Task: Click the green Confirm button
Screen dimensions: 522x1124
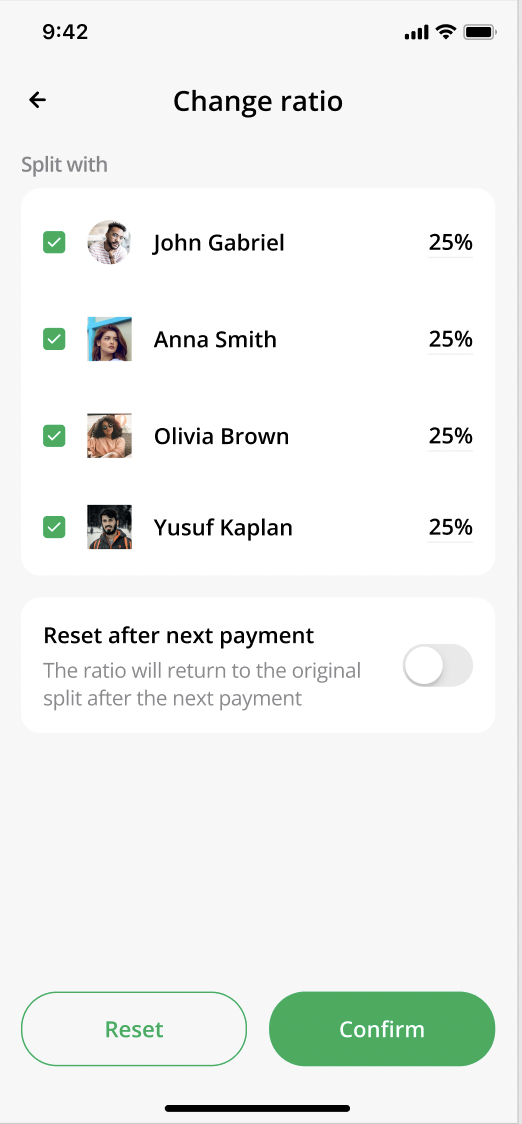Action: [382, 1029]
